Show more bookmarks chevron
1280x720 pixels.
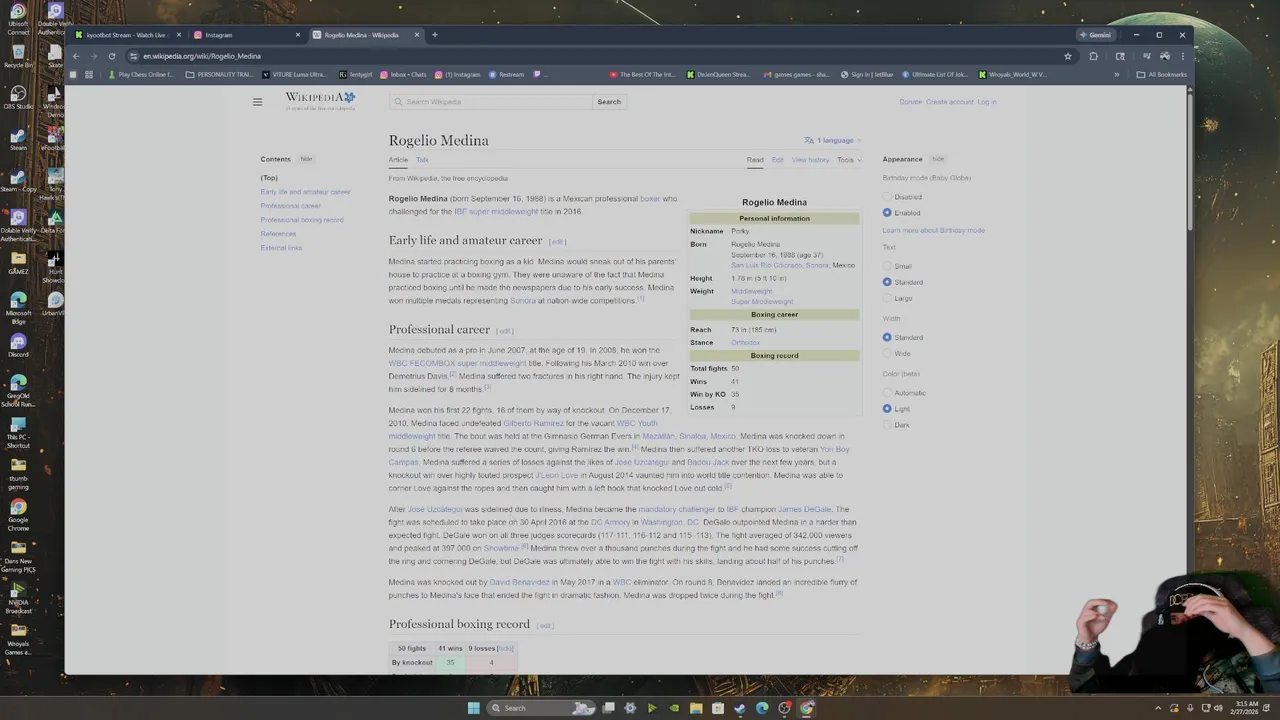pos(1117,74)
